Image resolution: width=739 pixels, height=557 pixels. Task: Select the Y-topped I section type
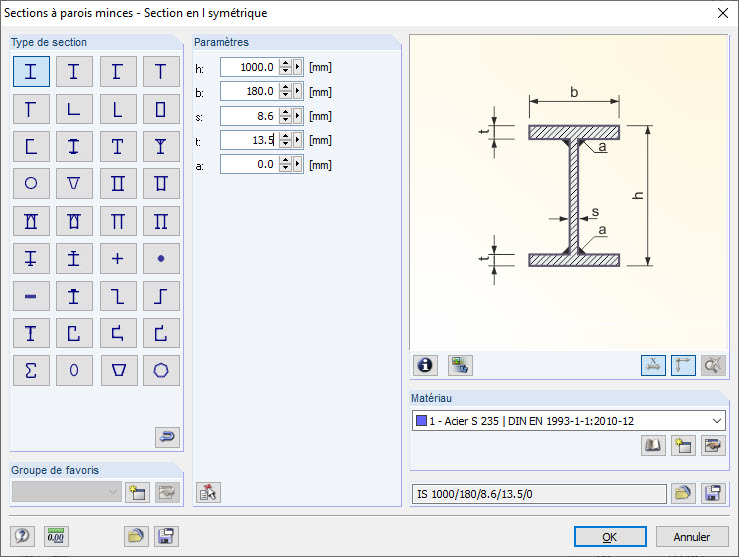tap(161, 147)
